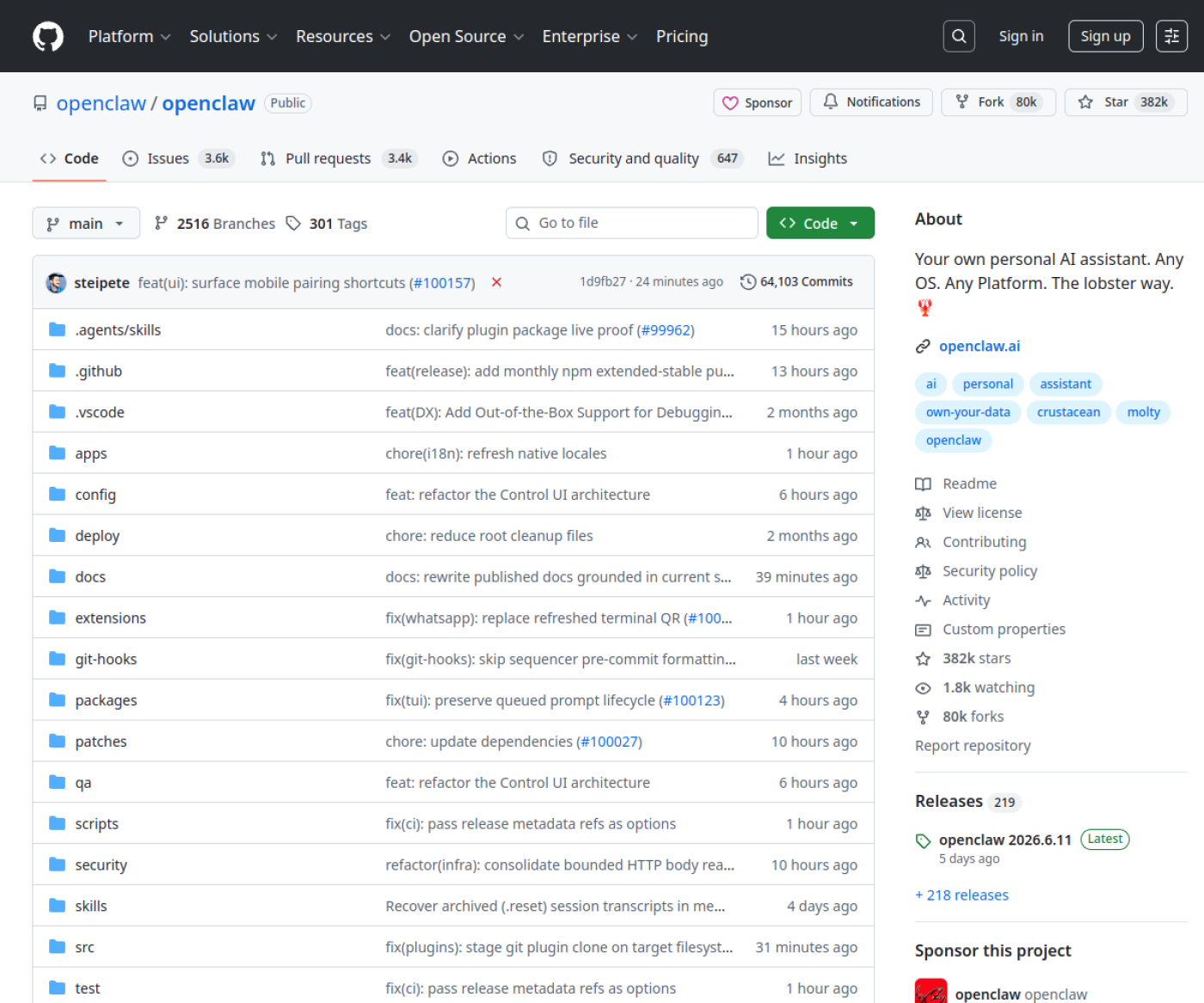
Task: Click the docs folder icon
Action: pos(58,576)
